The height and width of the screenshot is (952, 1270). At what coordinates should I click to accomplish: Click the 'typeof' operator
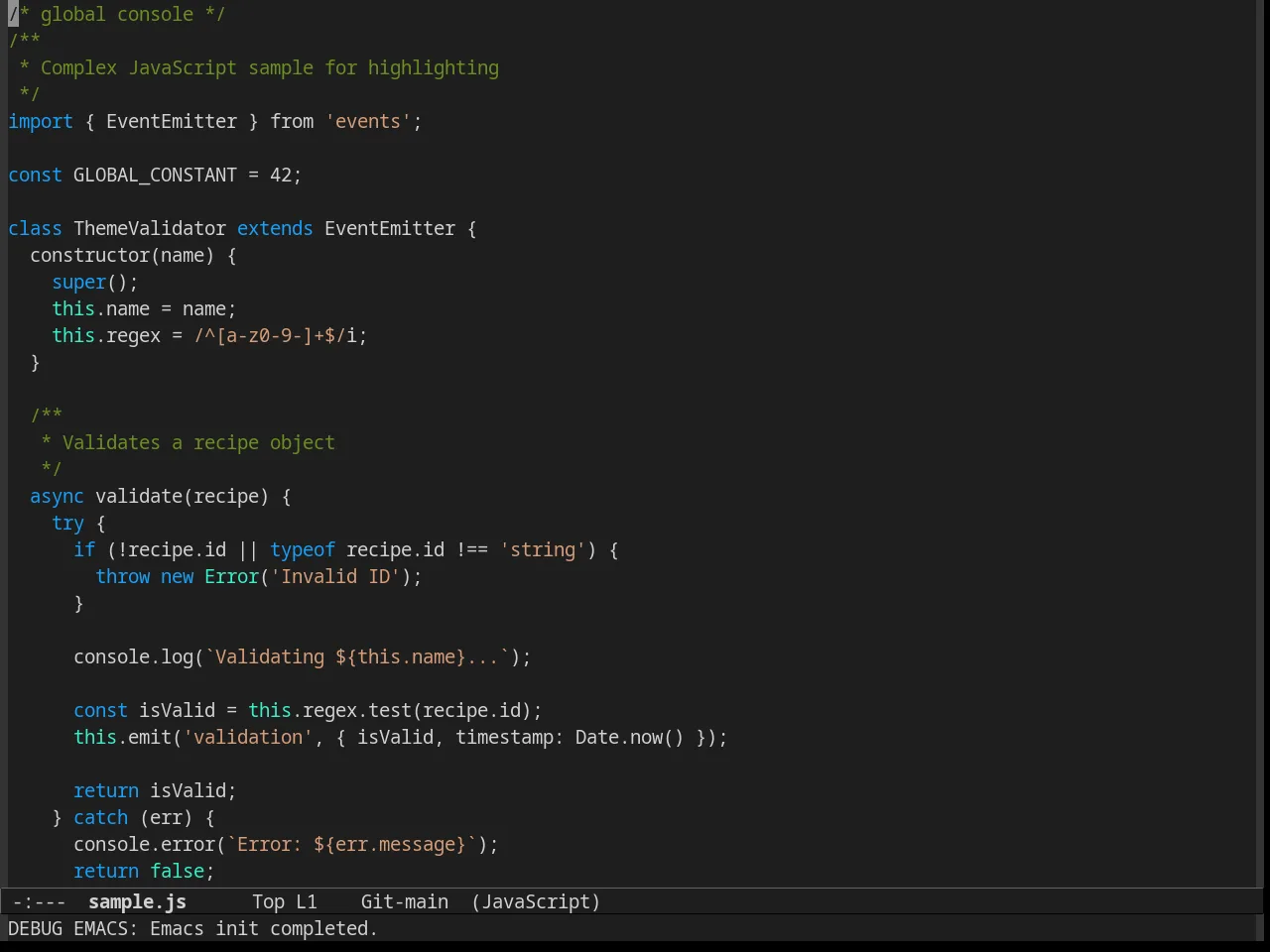pos(303,549)
